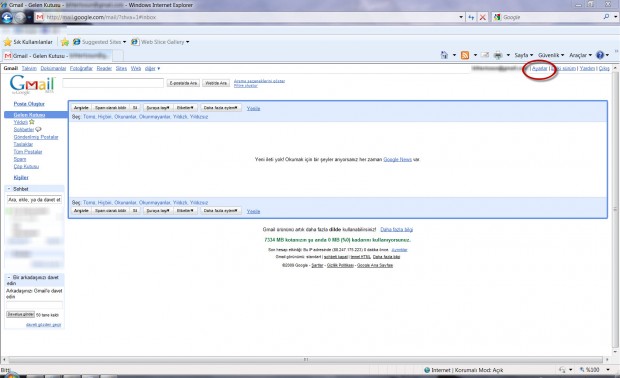Click the browser Forward arrow button

coord(19,17)
